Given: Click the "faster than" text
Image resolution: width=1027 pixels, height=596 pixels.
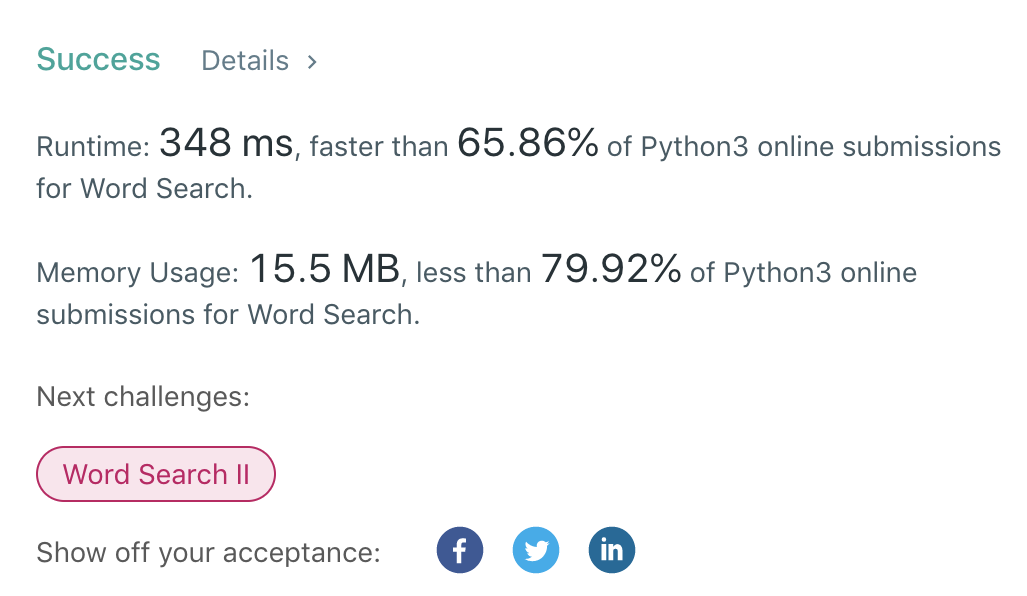Looking at the screenshot, I should pyautogui.click(x=378, y=147).
